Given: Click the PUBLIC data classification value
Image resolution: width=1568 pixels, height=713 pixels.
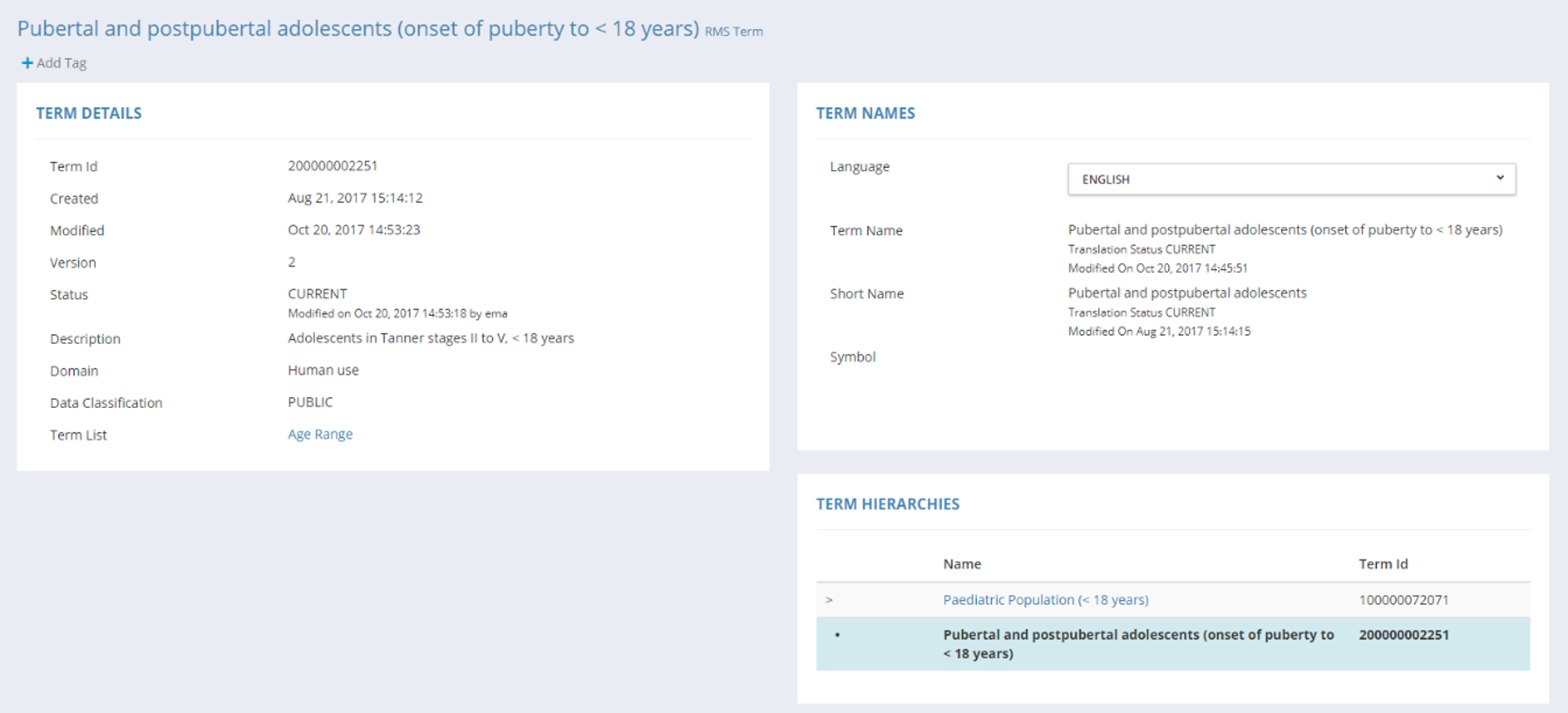Looking at the screenshot, I should (x=310, y=403).
